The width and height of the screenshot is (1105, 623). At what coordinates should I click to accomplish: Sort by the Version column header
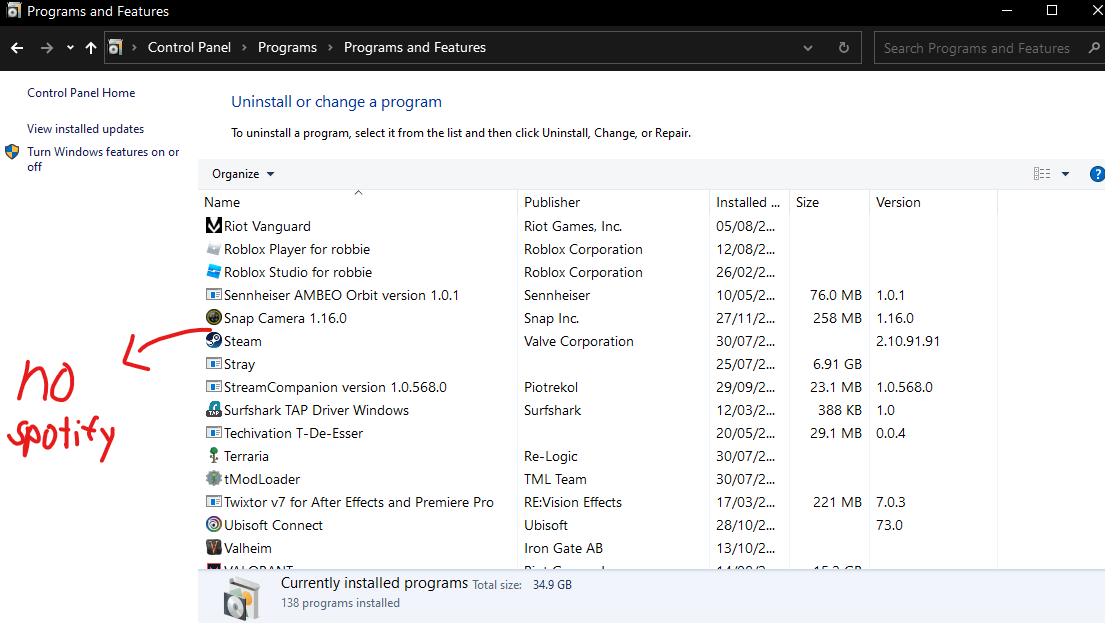(934, 202)
